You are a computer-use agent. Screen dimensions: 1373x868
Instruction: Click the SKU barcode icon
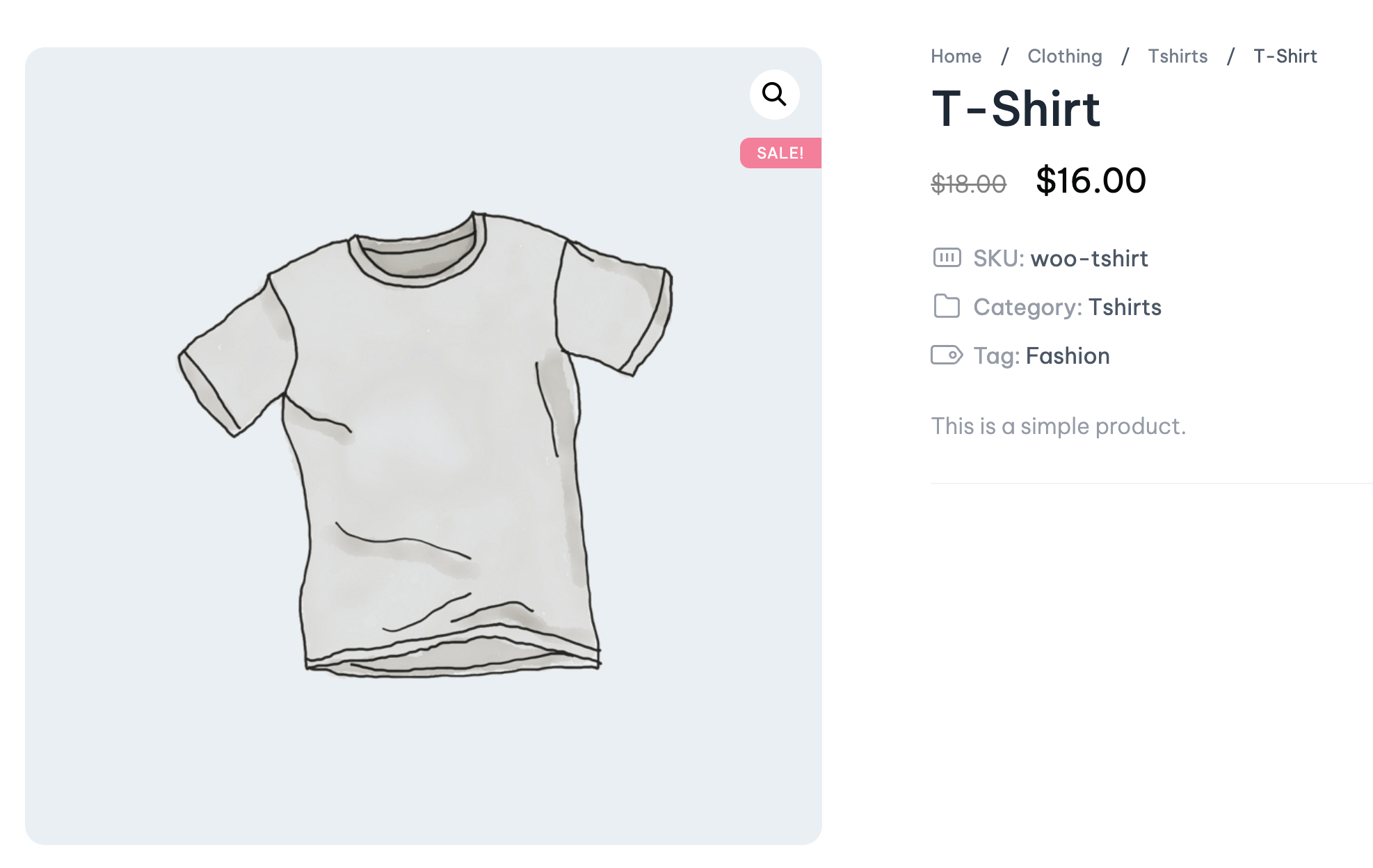pos(947,258)
